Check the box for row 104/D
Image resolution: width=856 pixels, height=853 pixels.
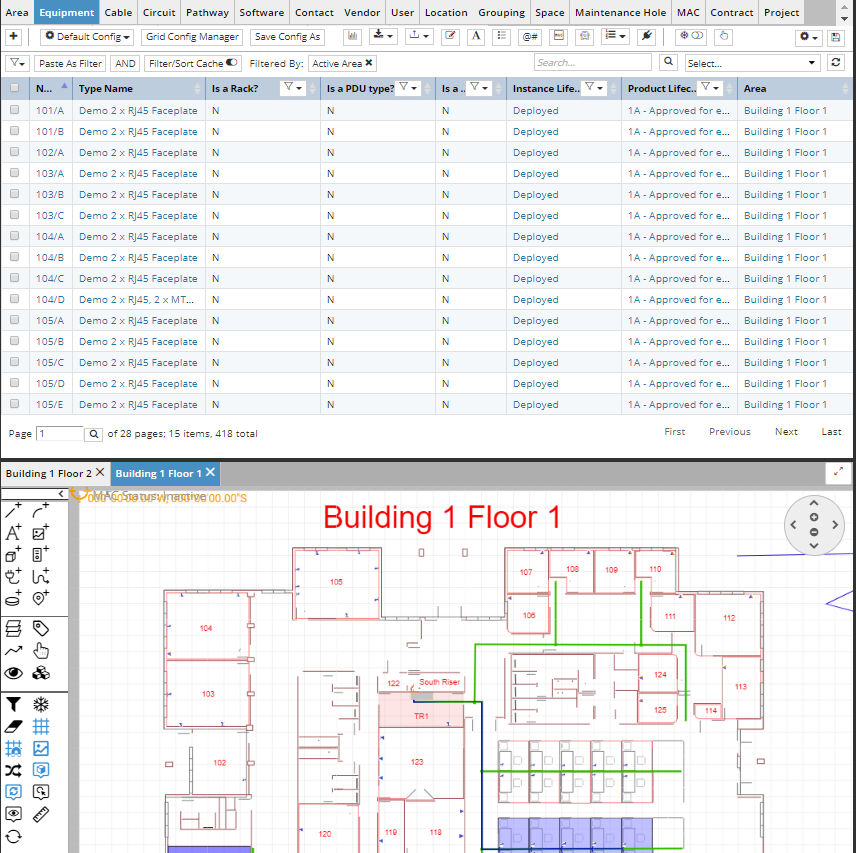(14, 299)
